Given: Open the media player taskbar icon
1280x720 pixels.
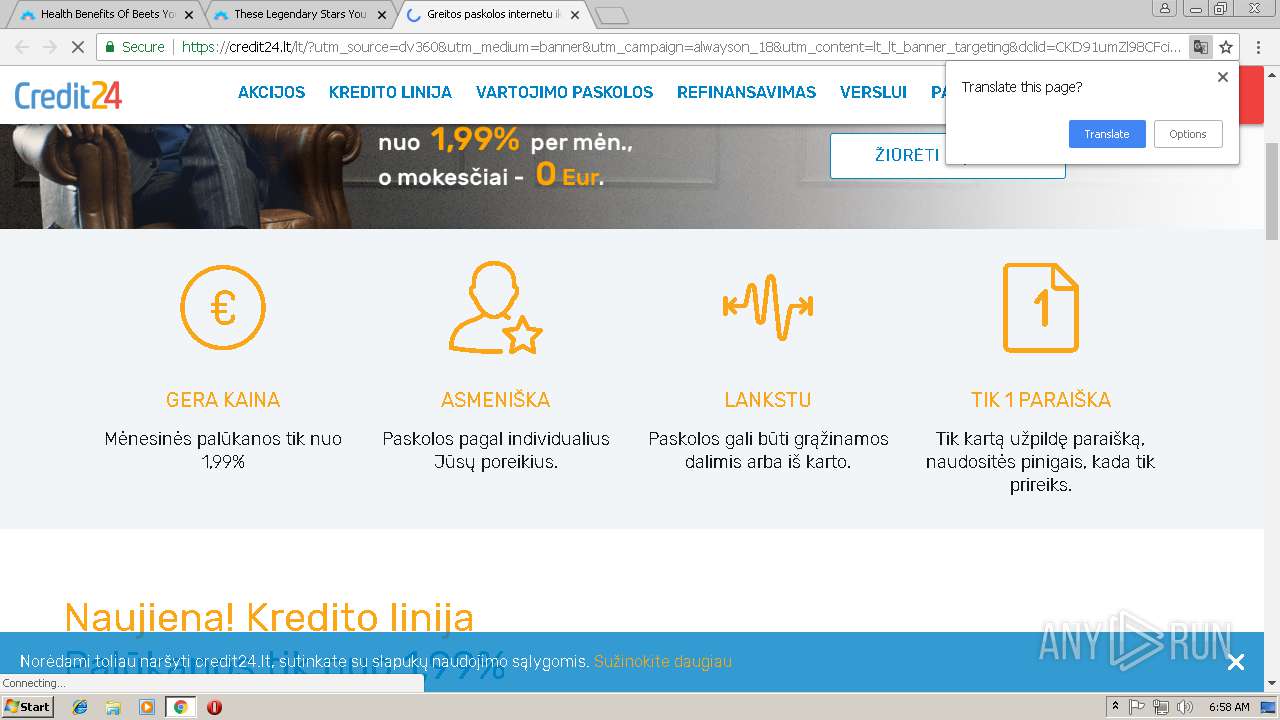Looking at the screenshot, I should pos(147,707).
